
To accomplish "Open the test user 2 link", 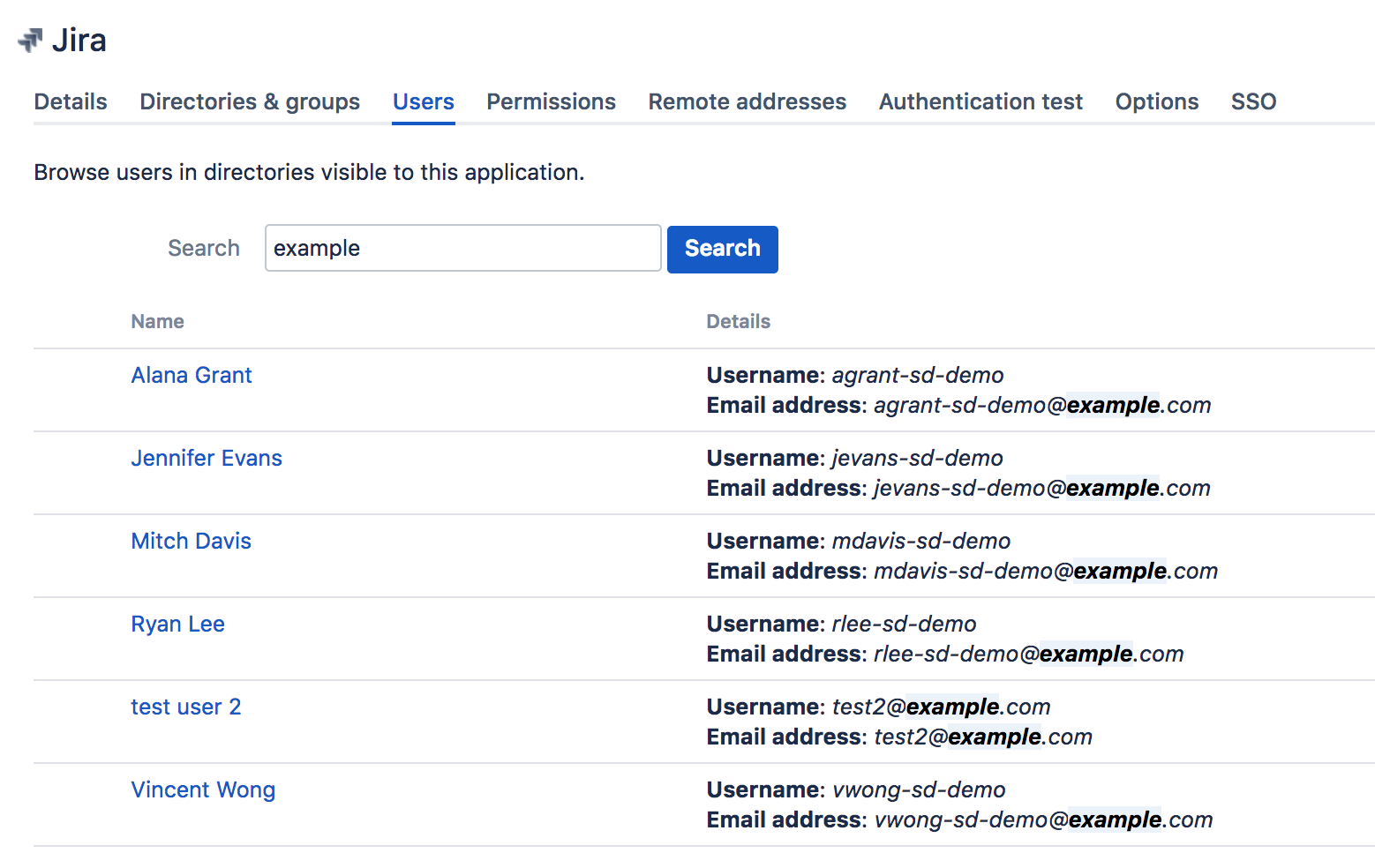I will point(185,707).
